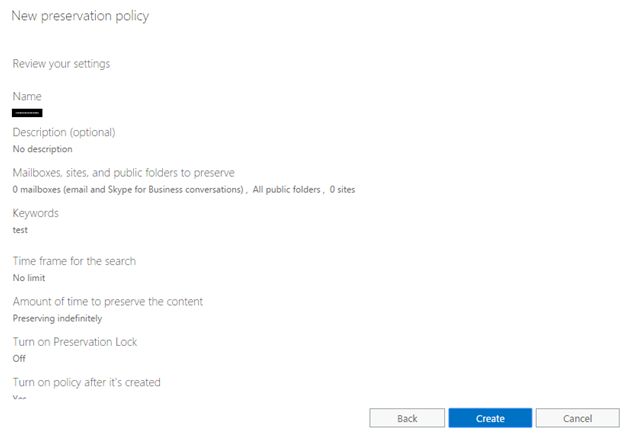Viewport: 627px width, 437px height.
Task: Click the Name field label
Action: [x=27, y=96]
